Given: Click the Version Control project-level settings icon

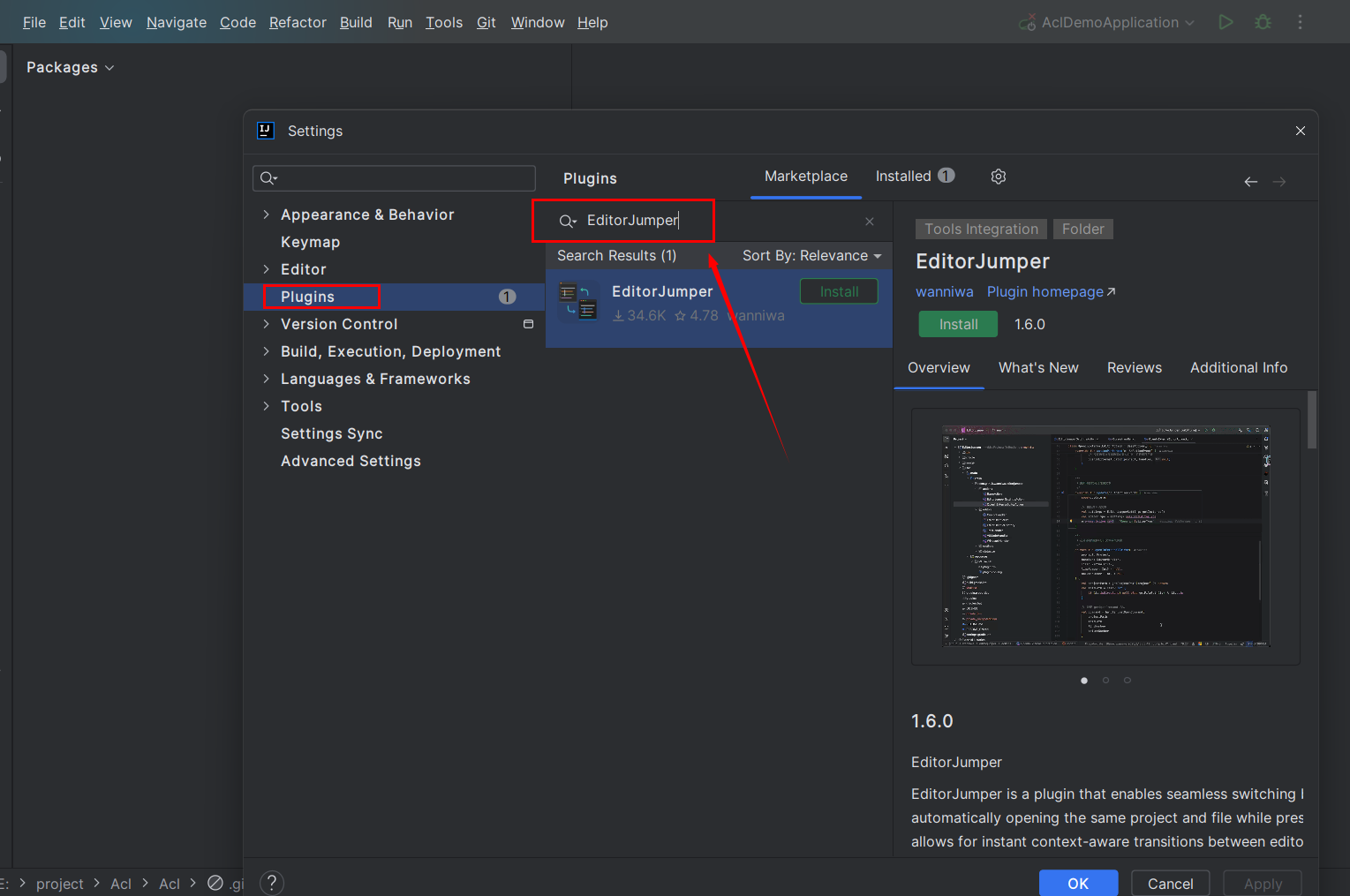Looking at the screenshot, I should click(x=528, y=324).
